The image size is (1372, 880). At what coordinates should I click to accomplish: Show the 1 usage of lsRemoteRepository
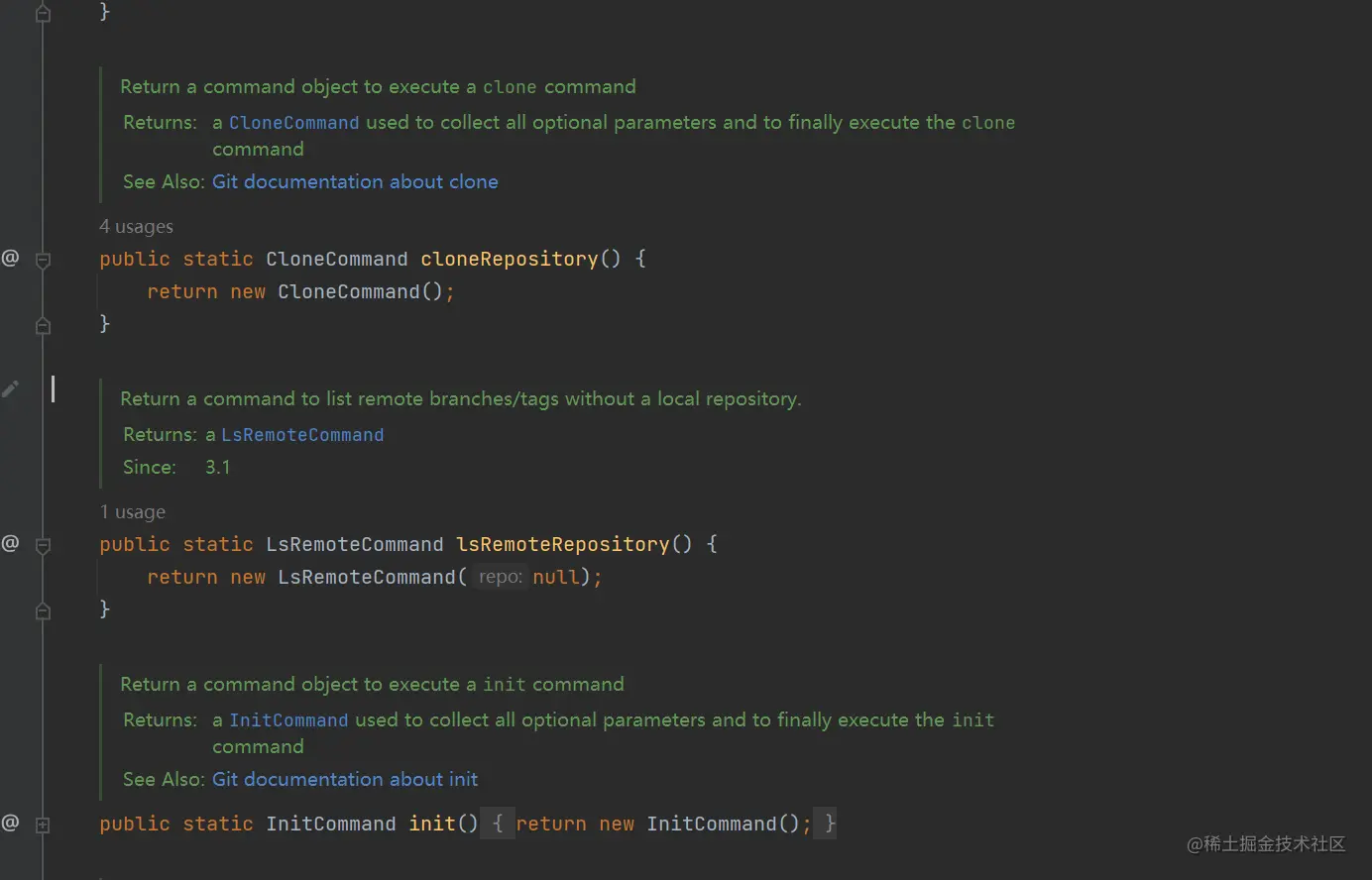pyautogui.click(x=133, y=512)
